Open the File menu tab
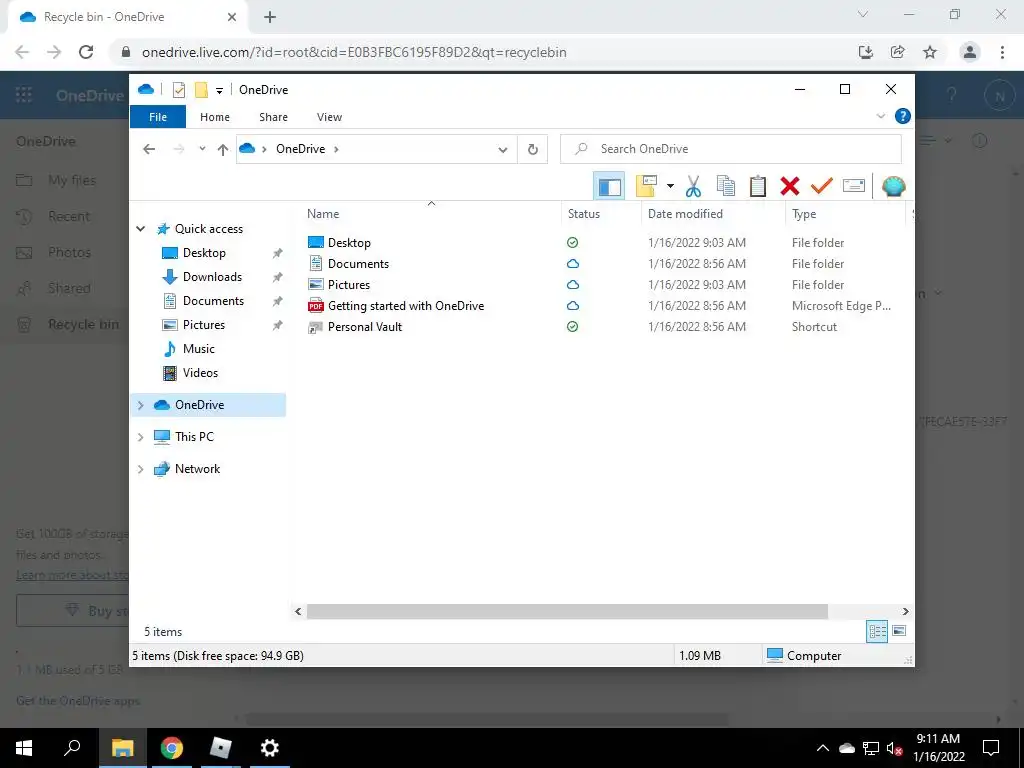The image size is (1024, 768). (158, 117)
